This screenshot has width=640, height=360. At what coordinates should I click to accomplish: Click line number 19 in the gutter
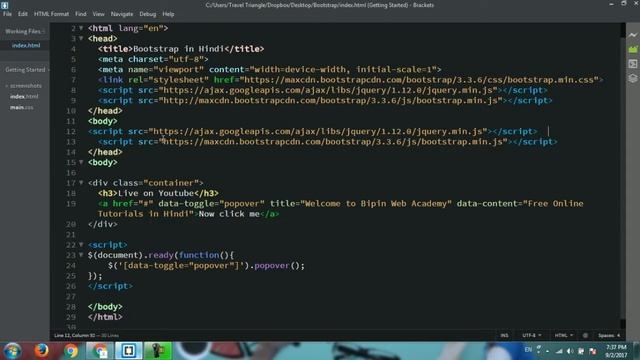pyautogui.click(x=71, y=204)
